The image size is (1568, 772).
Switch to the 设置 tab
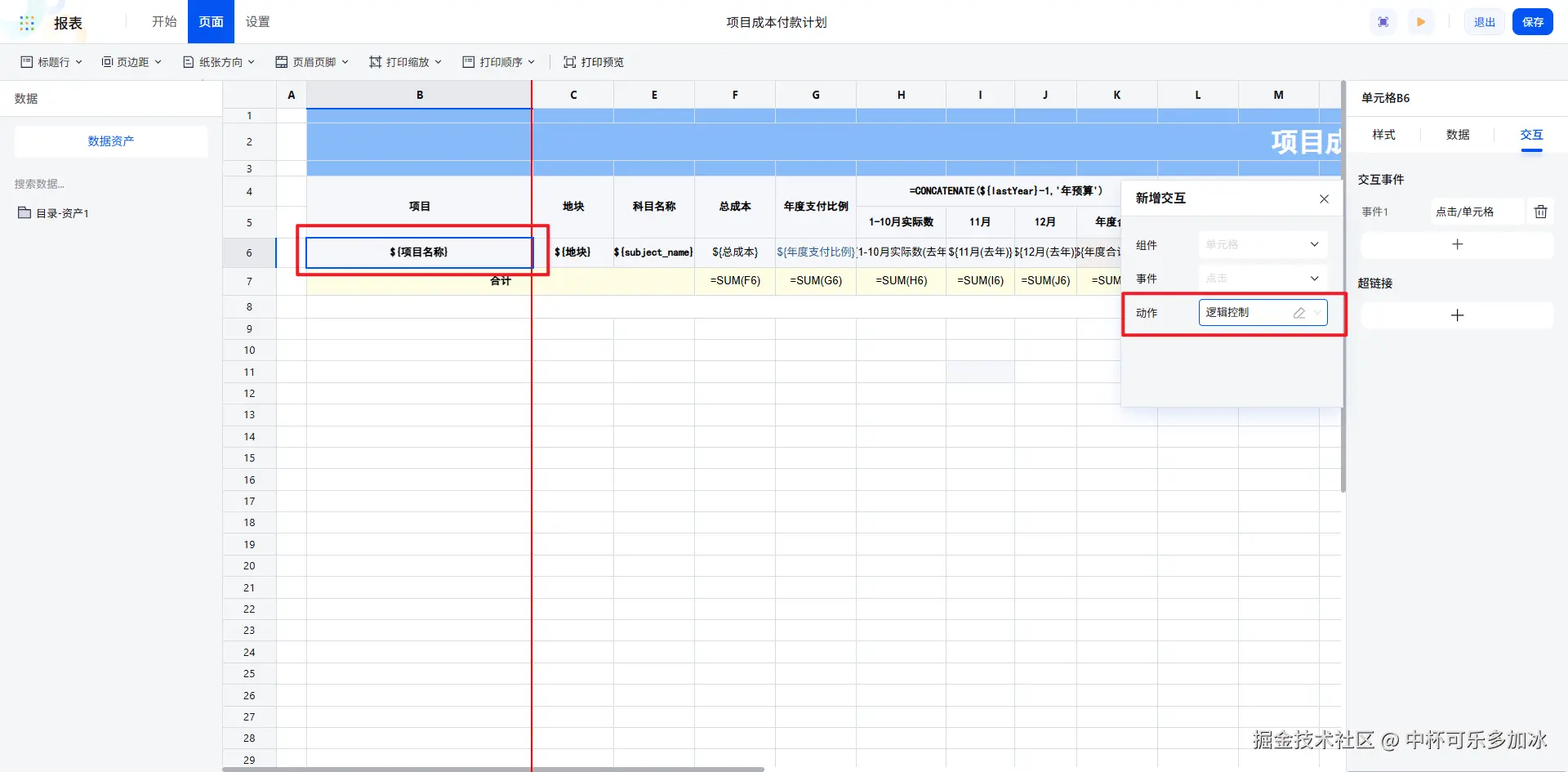(257, 22)
